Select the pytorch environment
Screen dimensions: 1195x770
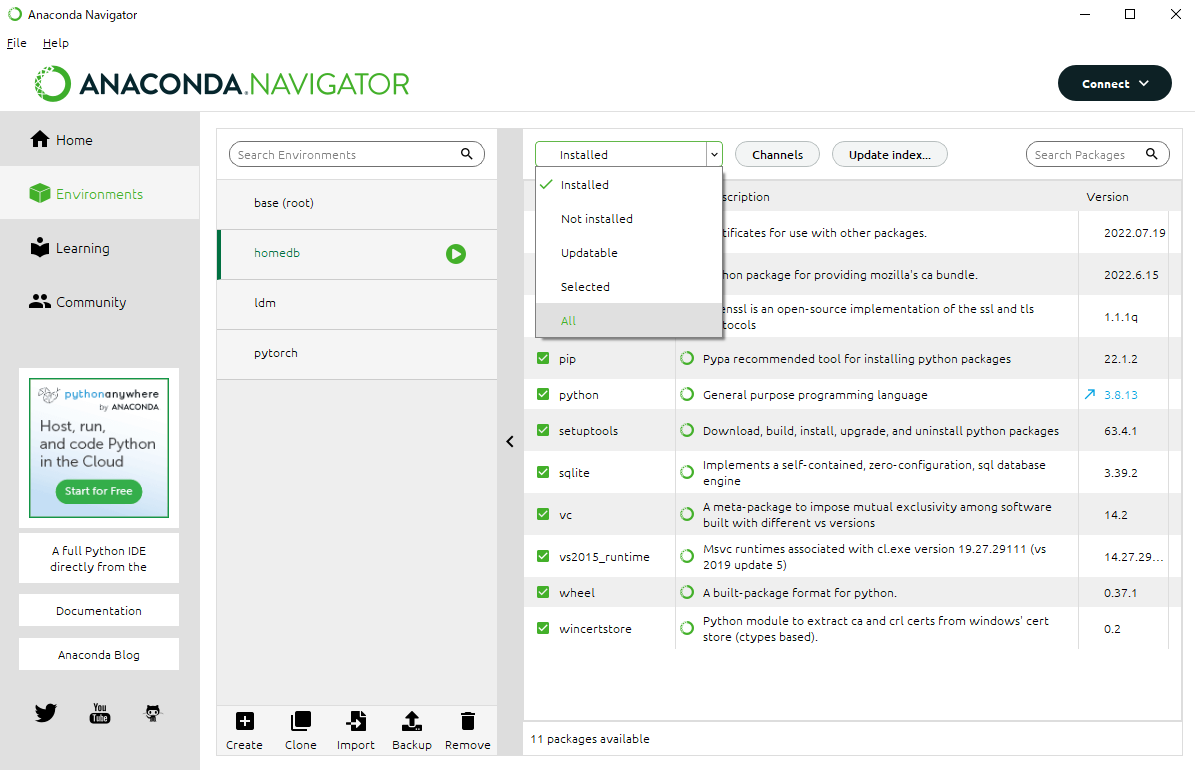pyautogui.click(x=357, y=353)
